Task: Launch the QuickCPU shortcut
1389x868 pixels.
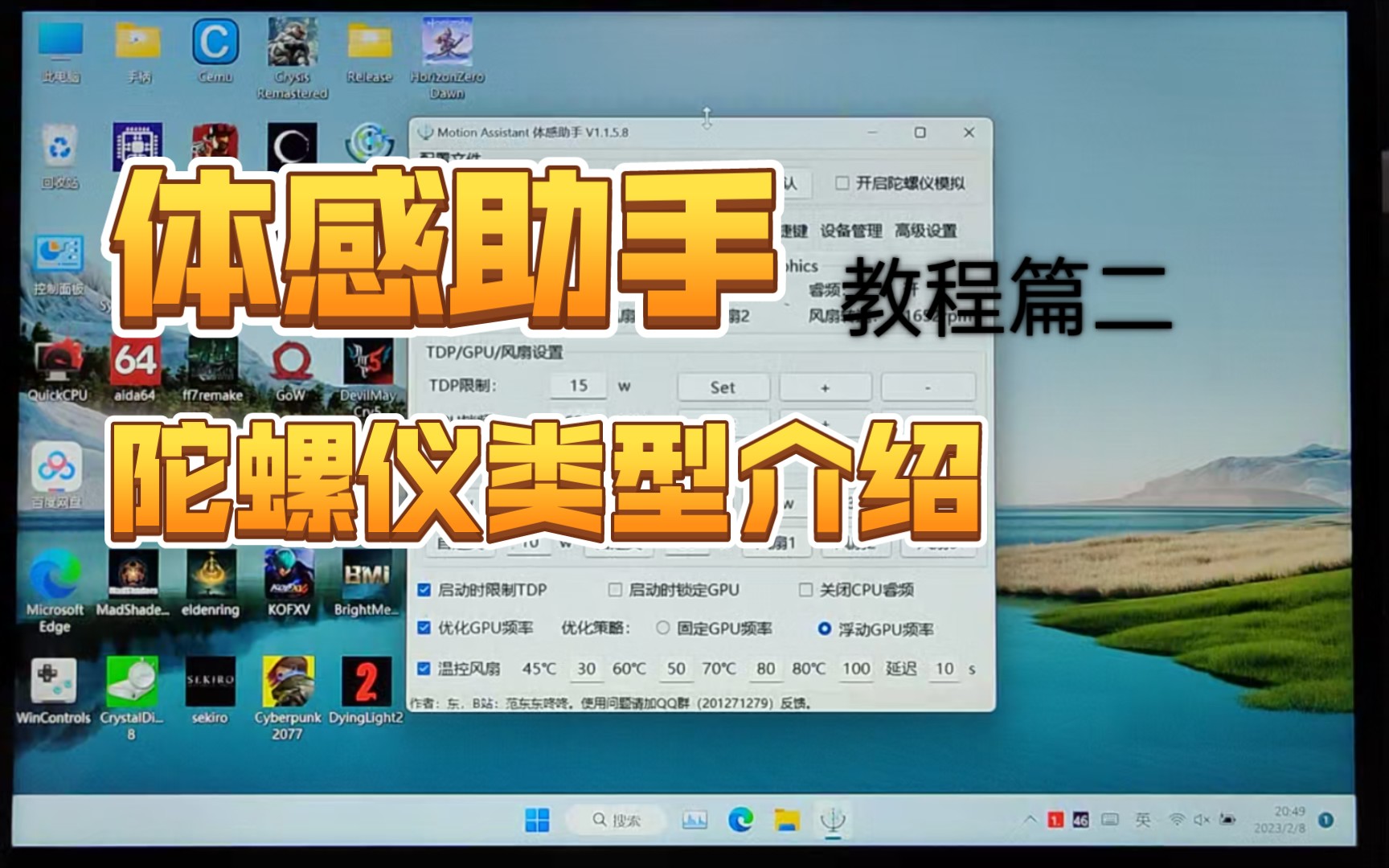Action: point(57,370)
